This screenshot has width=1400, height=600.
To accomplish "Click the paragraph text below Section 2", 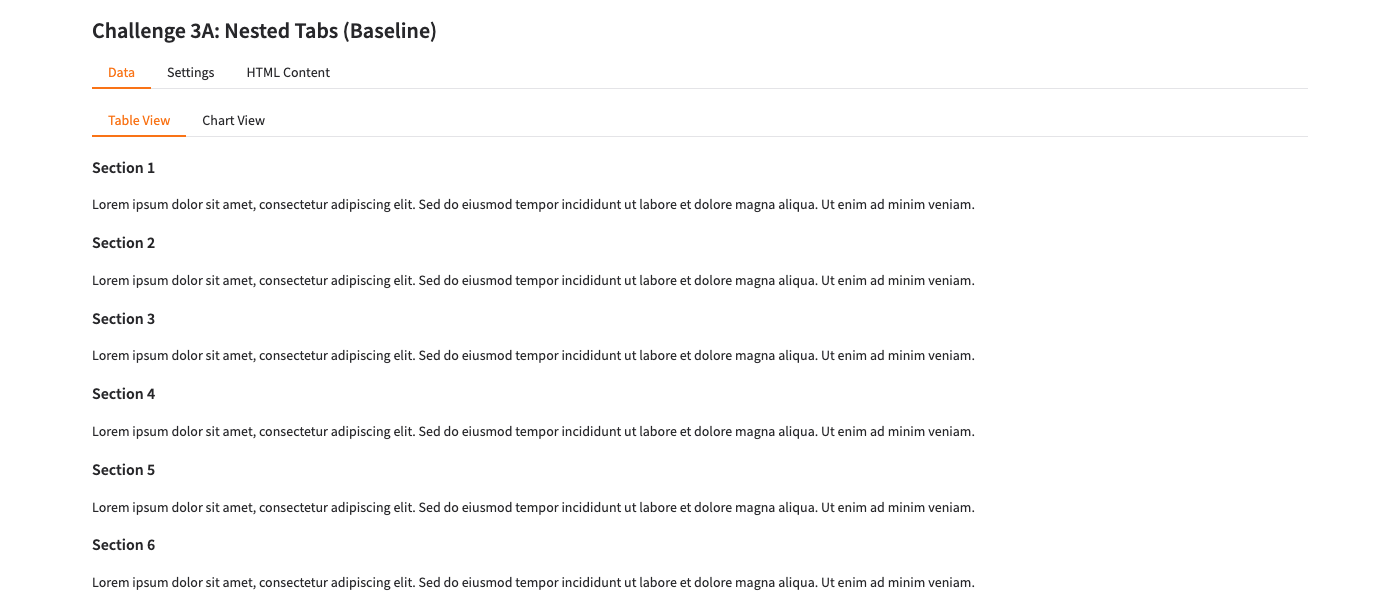I will (x=533, y=280).
